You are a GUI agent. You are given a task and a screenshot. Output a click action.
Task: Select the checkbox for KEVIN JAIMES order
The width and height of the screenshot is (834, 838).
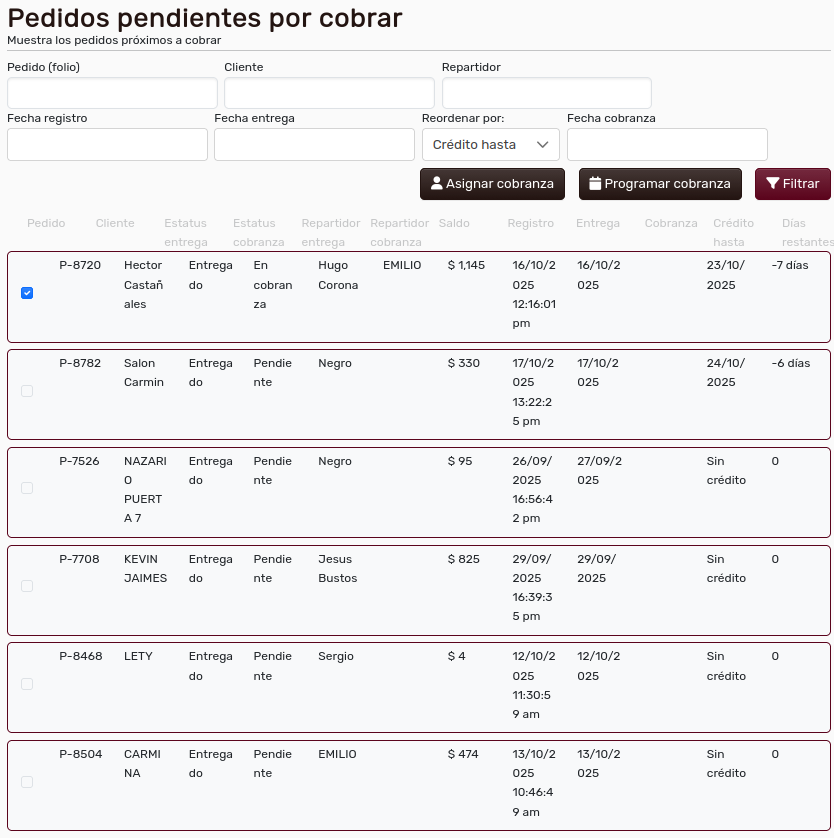click(x=27, y=587)
